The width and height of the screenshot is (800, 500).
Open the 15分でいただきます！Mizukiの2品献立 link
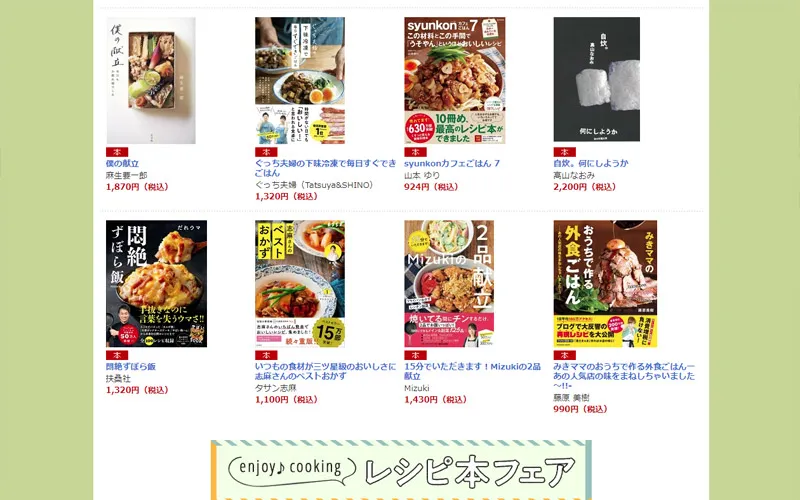[x=472, y=371]
